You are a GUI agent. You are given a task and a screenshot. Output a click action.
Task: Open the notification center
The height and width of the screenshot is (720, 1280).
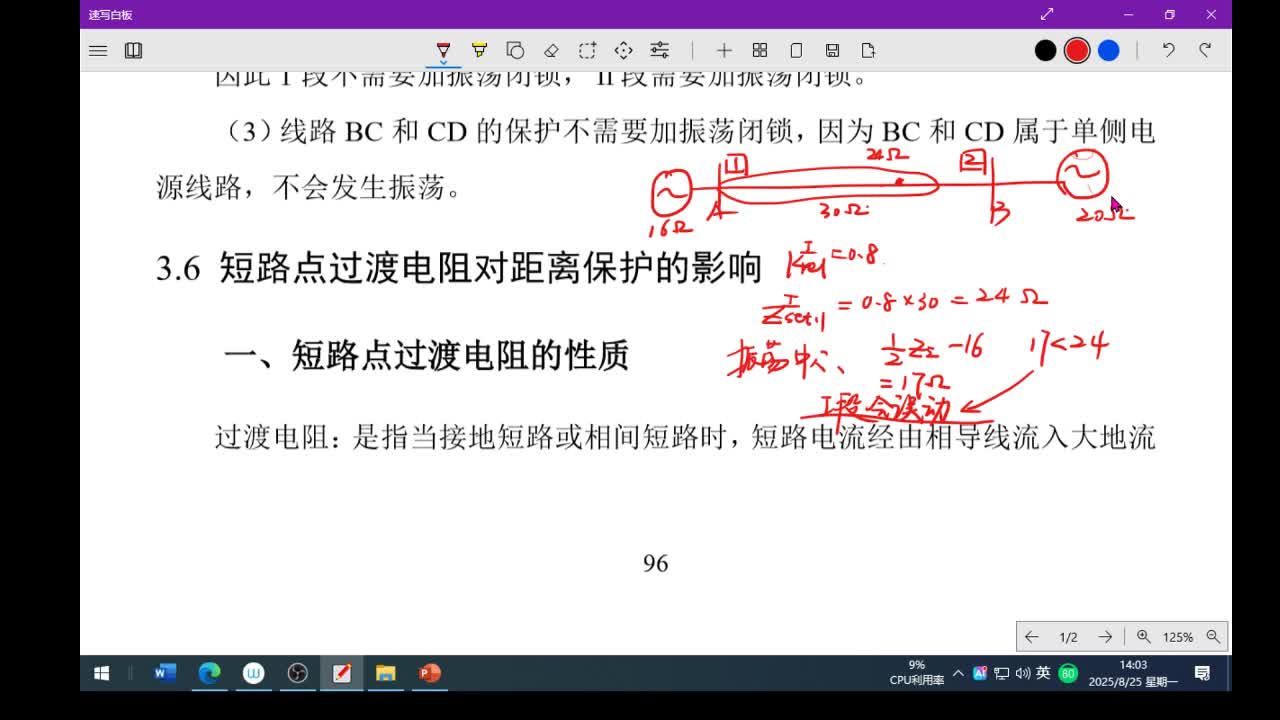tap(1202, 673)
